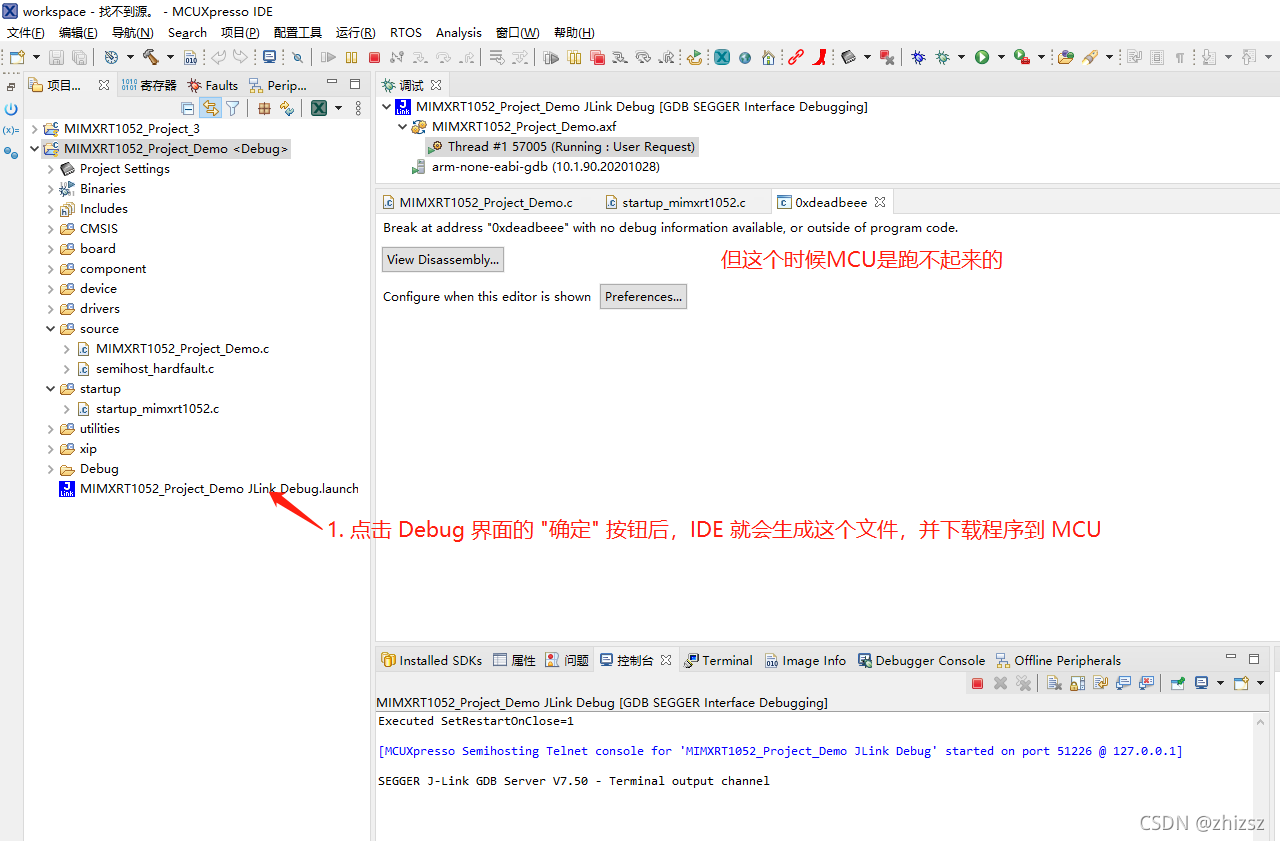Click the green bug Debug launch icon
Screen dimensions: 1280x841
tap(942, 57)
